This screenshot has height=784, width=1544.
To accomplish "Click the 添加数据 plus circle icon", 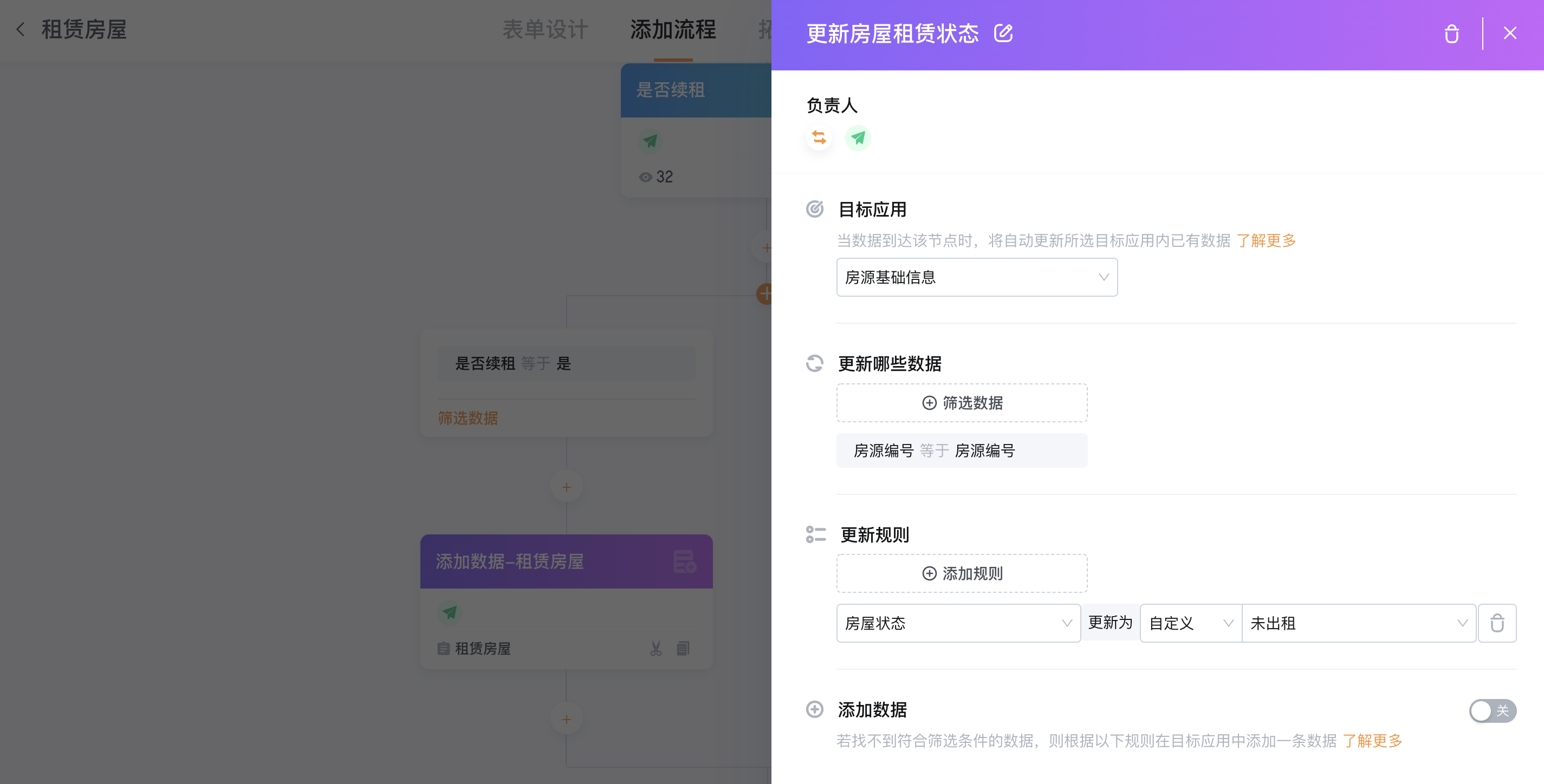I will tap(815, 710).
